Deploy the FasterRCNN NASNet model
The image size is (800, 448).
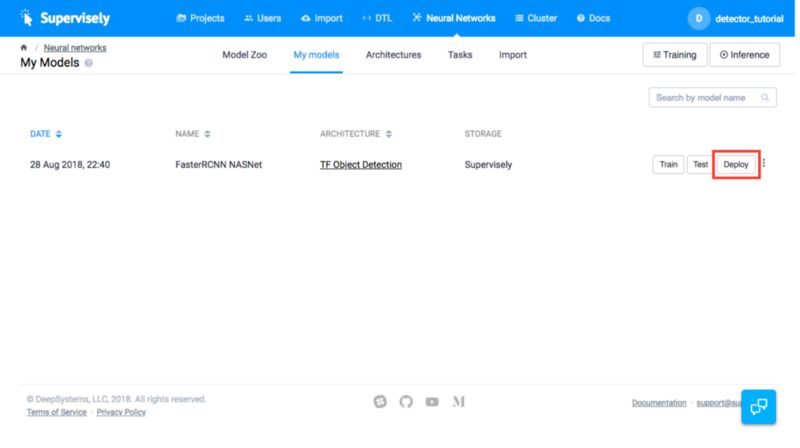coord(735,164)
